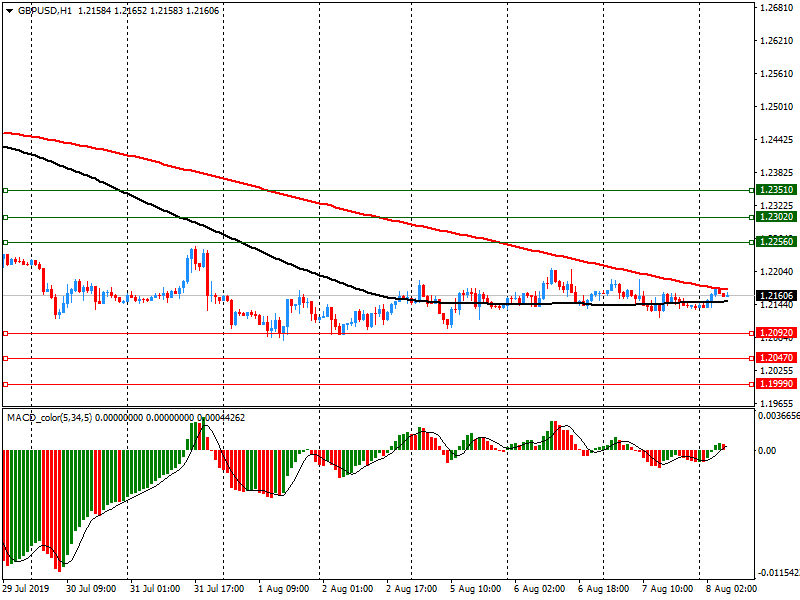Click the 1.25610 price scale value
Image resolution: width=800 pixels, height=600 pixels.
coord(777,73)
